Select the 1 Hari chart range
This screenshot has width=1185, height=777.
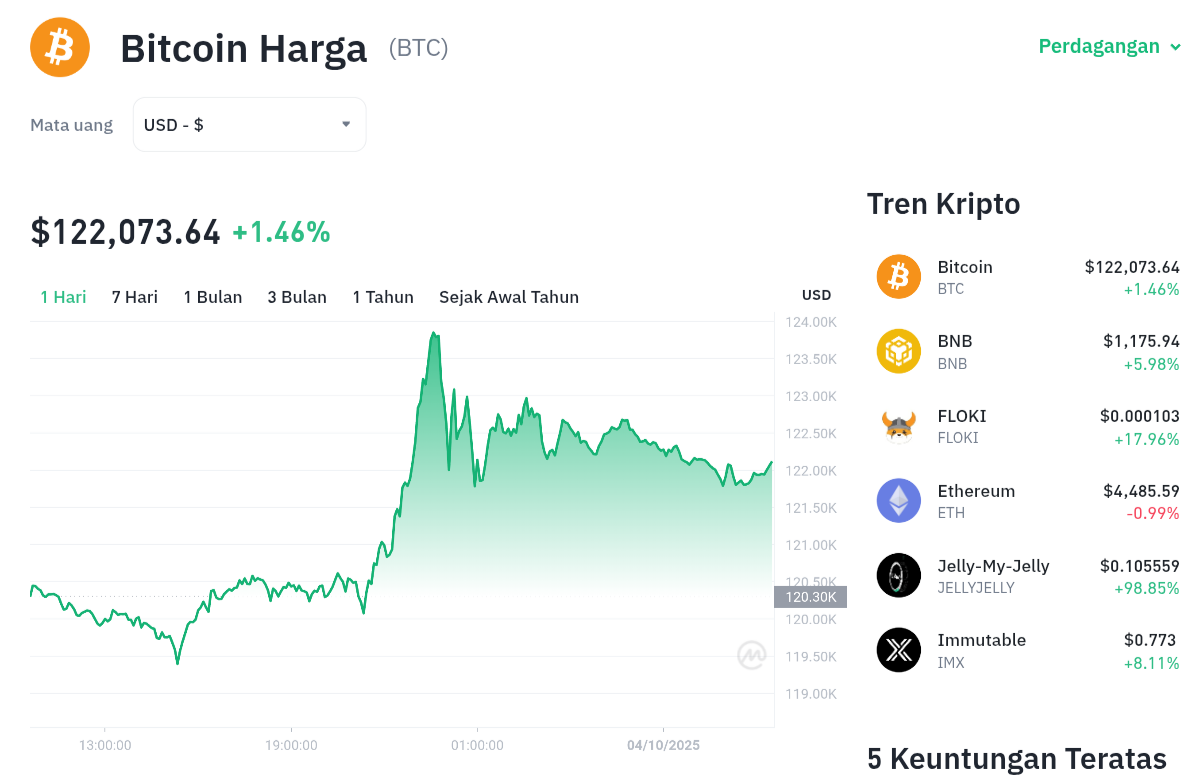click(63, 297)
